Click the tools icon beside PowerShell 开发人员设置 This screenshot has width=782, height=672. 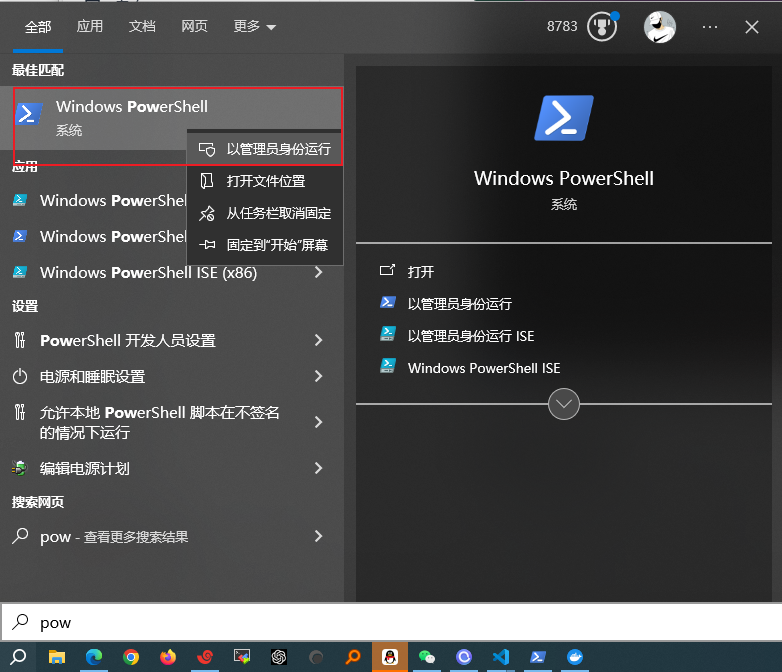coord(20,340)
